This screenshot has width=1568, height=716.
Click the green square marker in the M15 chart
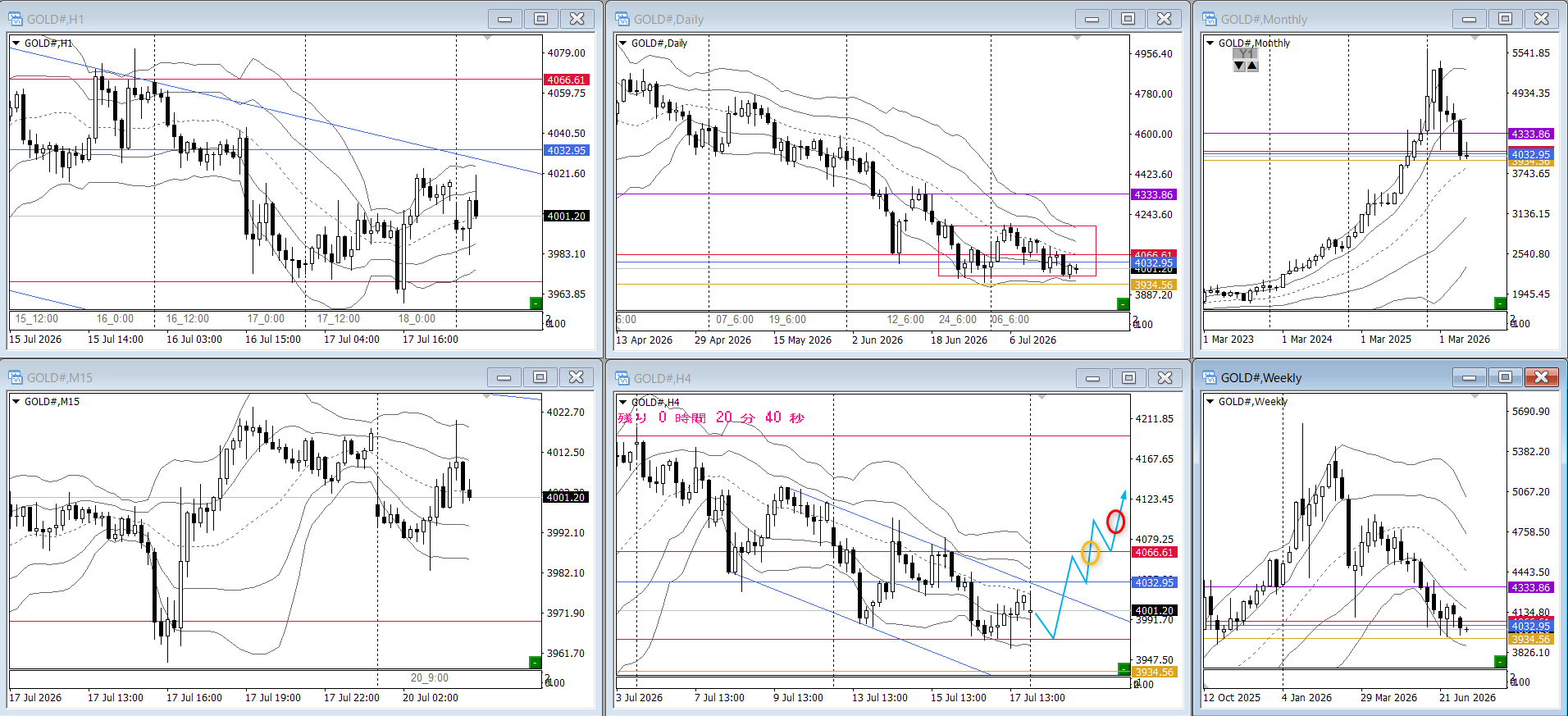(535, 663)
